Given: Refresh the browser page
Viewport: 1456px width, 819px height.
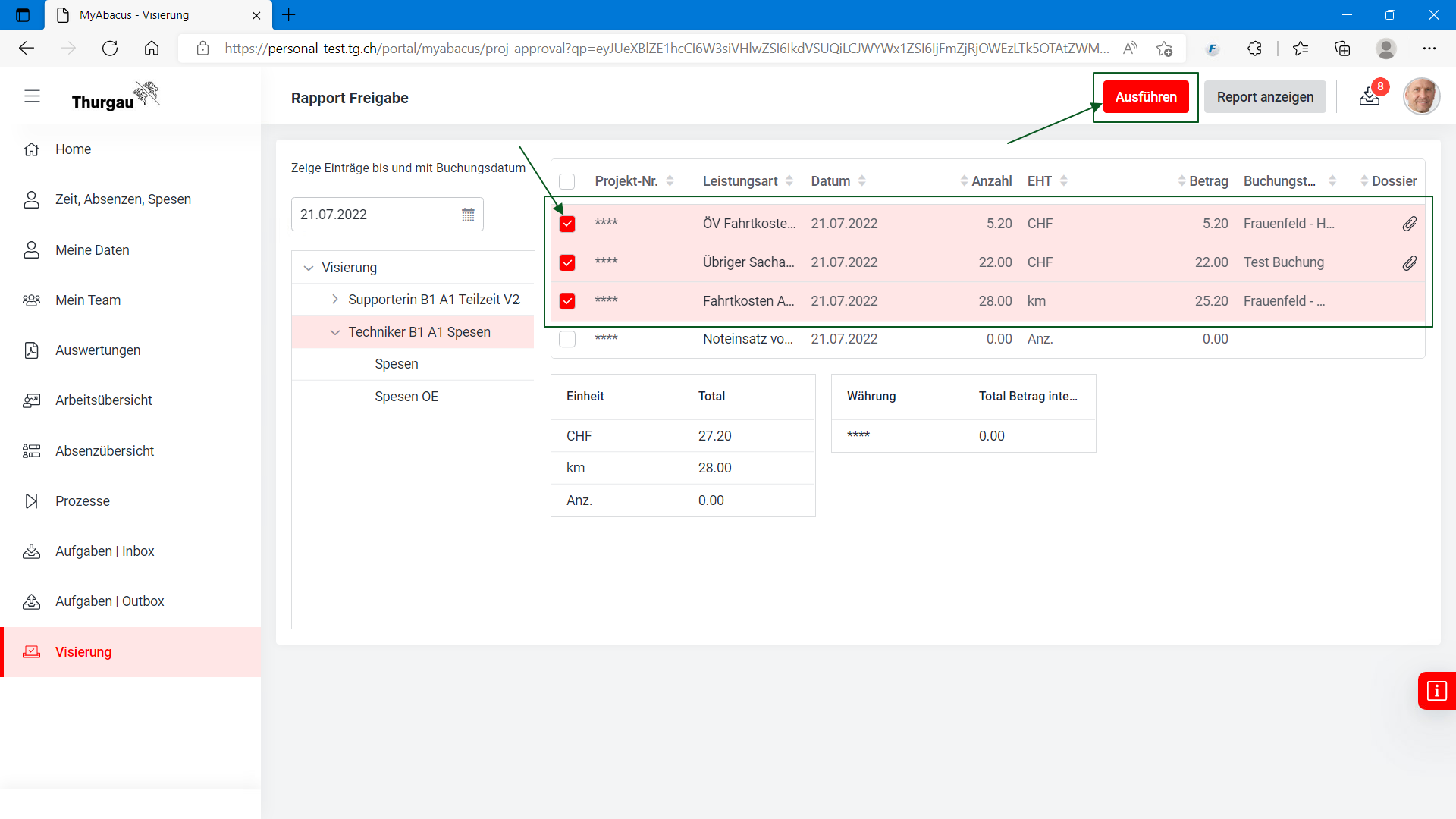Looking at the screenshot, I should point(110,49).
